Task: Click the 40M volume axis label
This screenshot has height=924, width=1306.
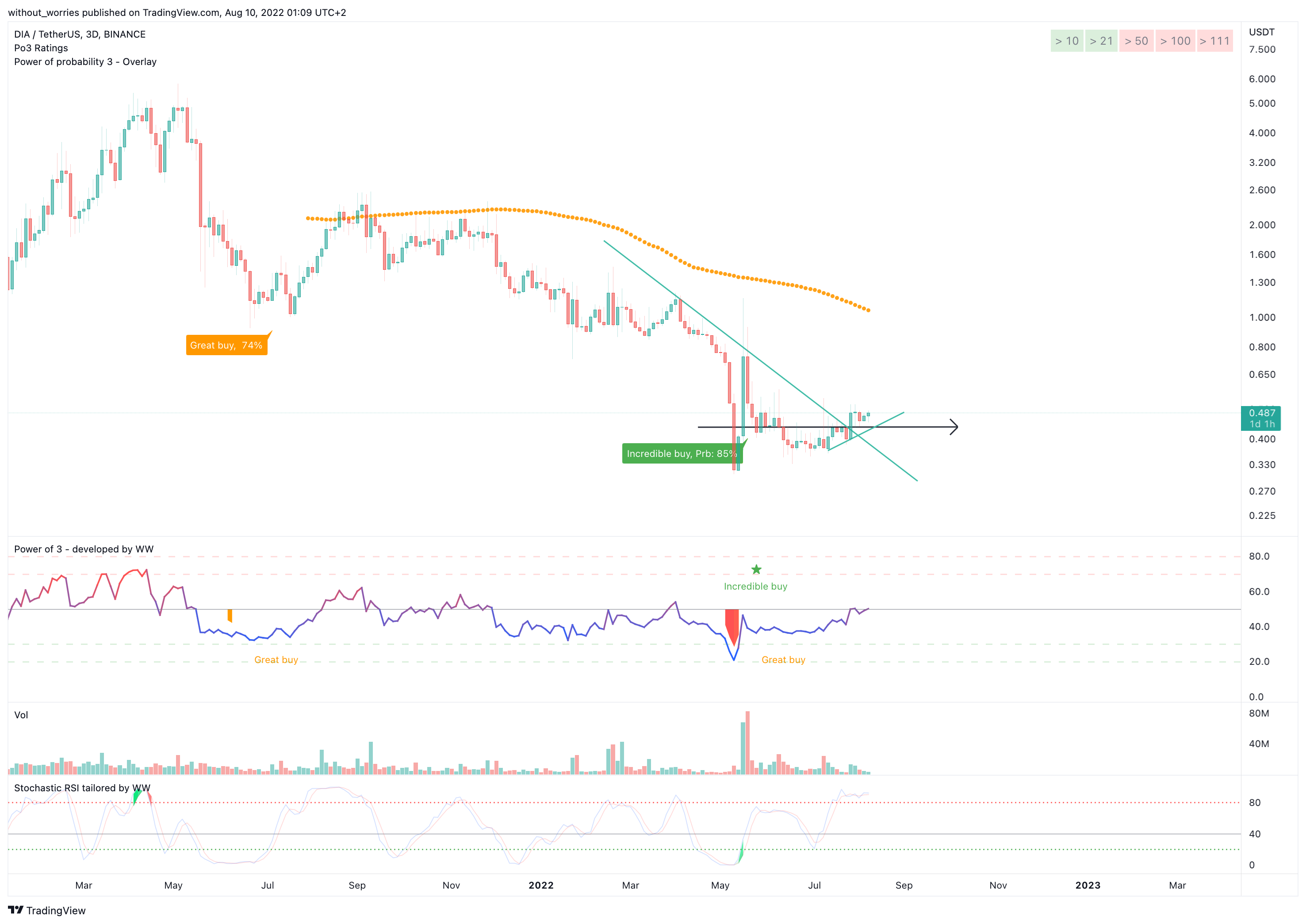Action: [x=1259, y=744]
